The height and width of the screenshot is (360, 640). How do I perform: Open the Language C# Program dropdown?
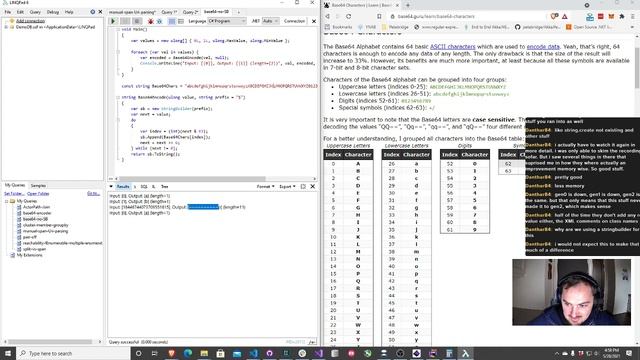tap(227, 21)
